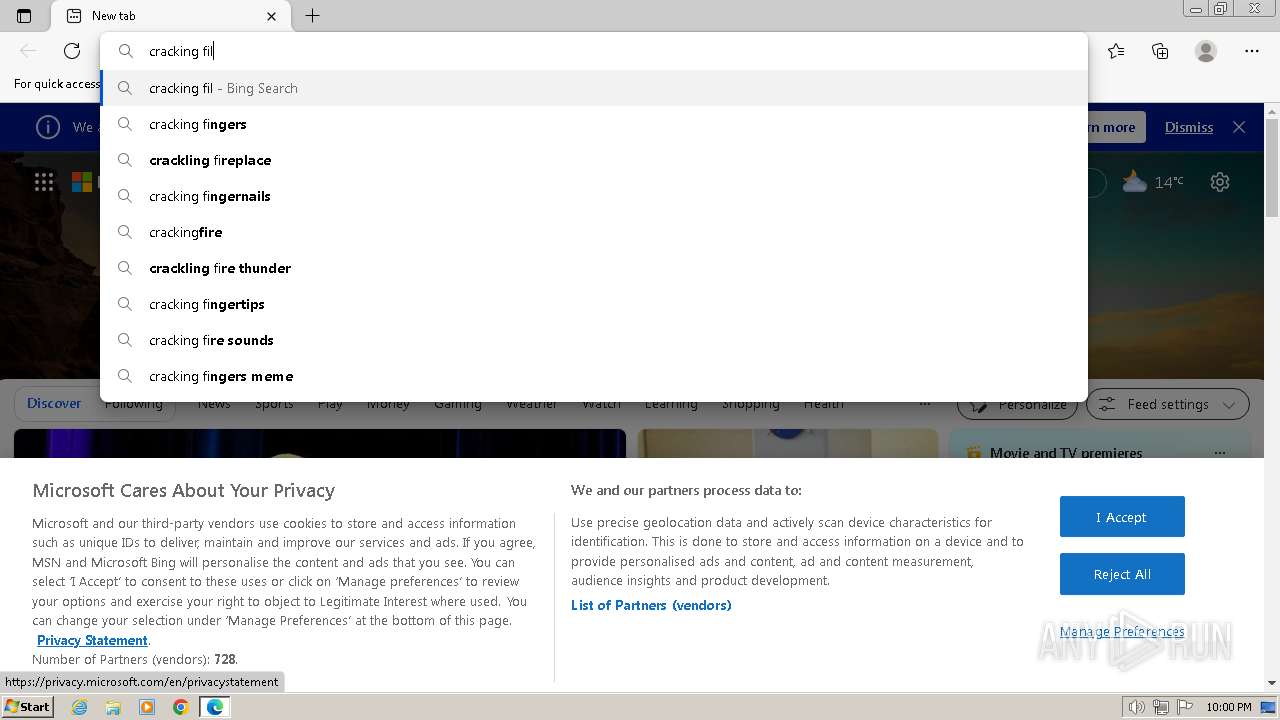Click the network tray icon
Screen dimensions: 1280x720
(1160, 707)
